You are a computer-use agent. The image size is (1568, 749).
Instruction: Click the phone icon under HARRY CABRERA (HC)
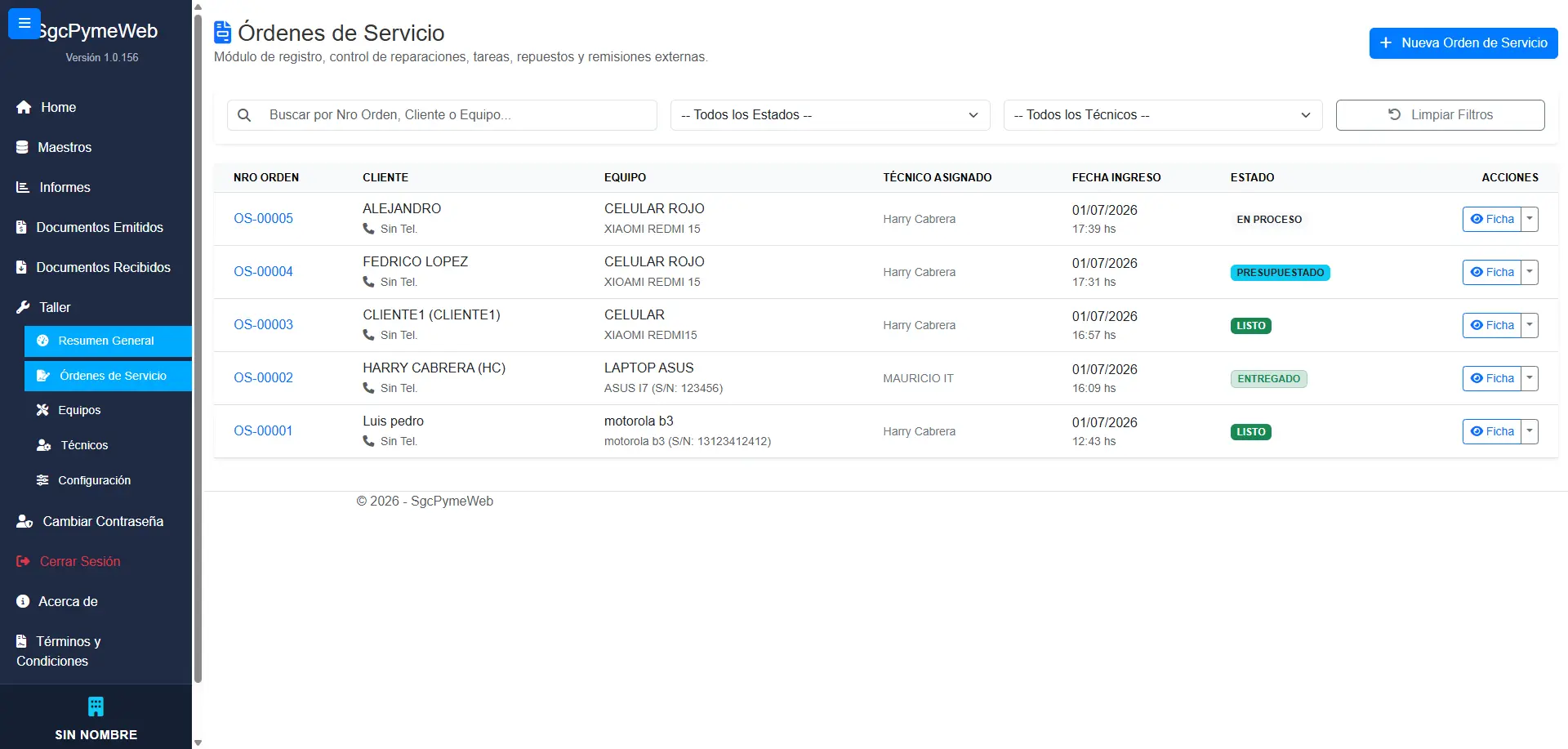369,389
